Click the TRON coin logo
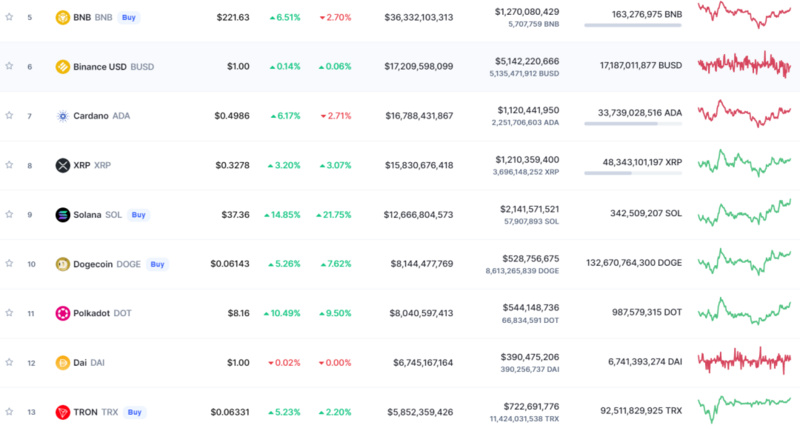The image size is (800, 431). point(63,412)
